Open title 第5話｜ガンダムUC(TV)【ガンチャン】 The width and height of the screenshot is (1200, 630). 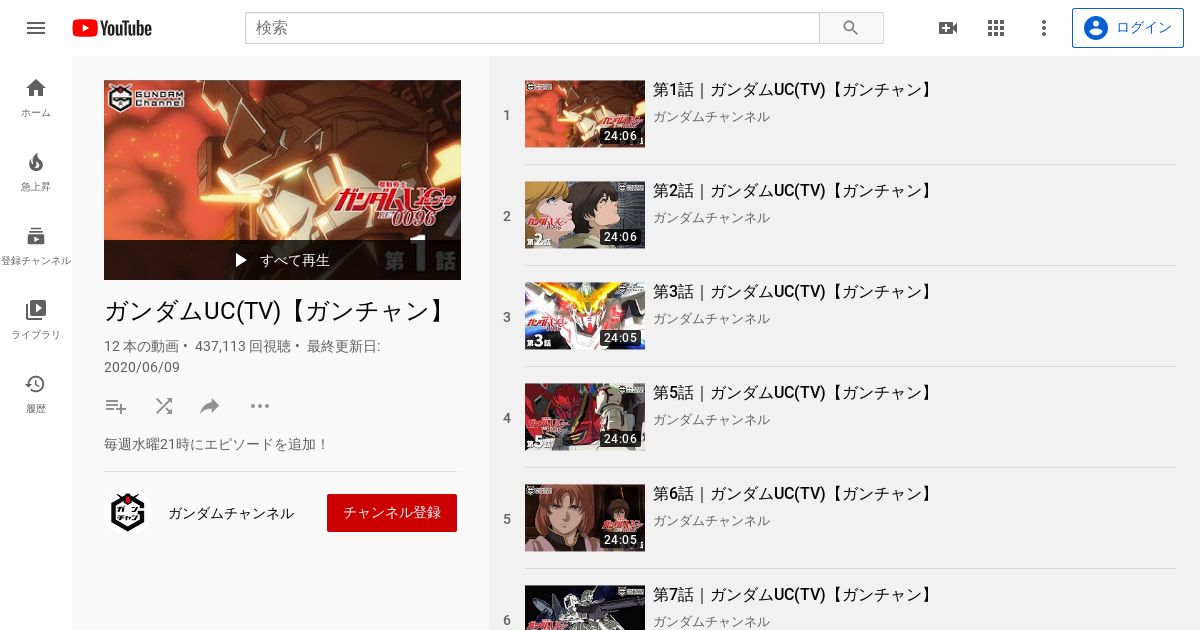(x=794, y=393)
